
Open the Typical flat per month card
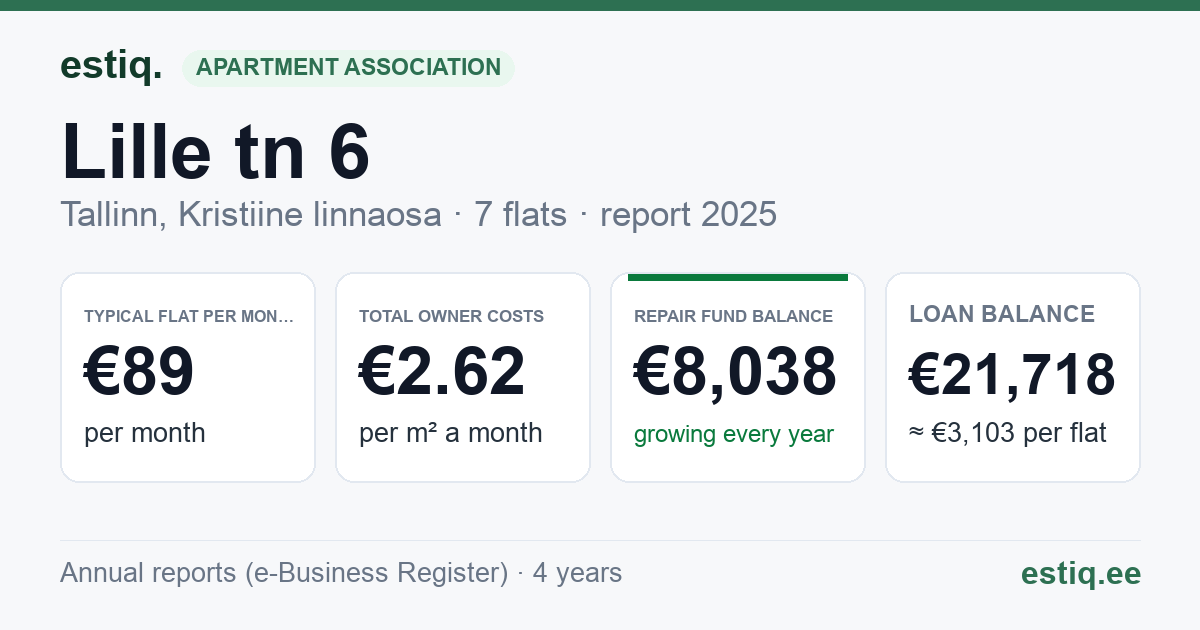coord(188,377)
